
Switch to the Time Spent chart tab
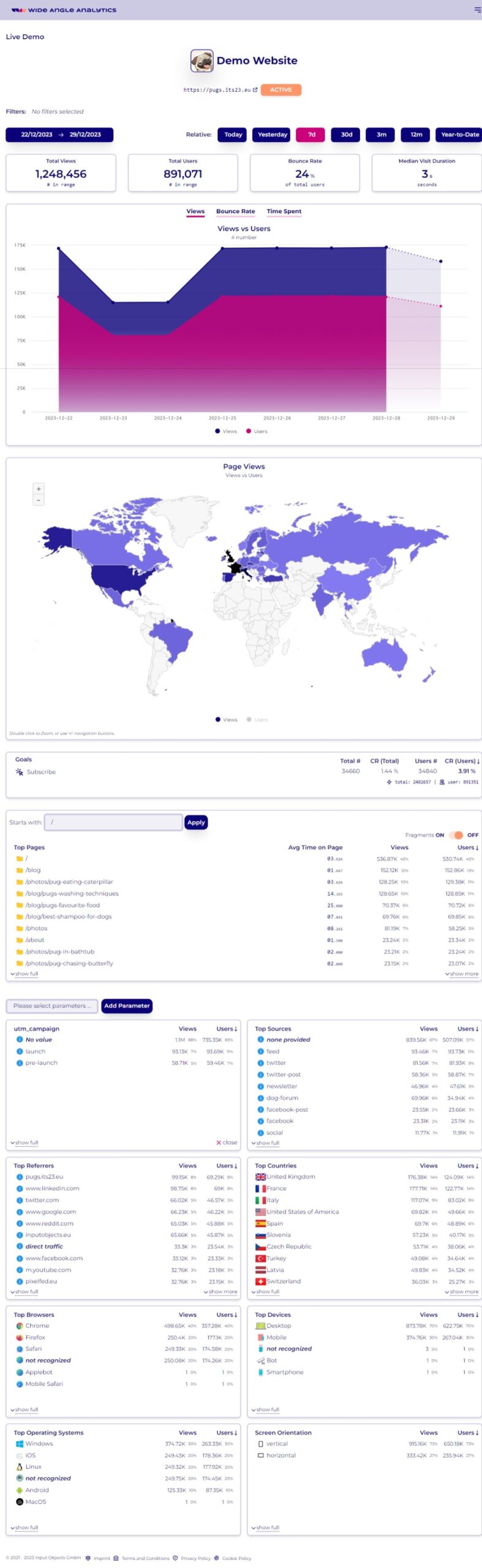click(x=284, y=211)
